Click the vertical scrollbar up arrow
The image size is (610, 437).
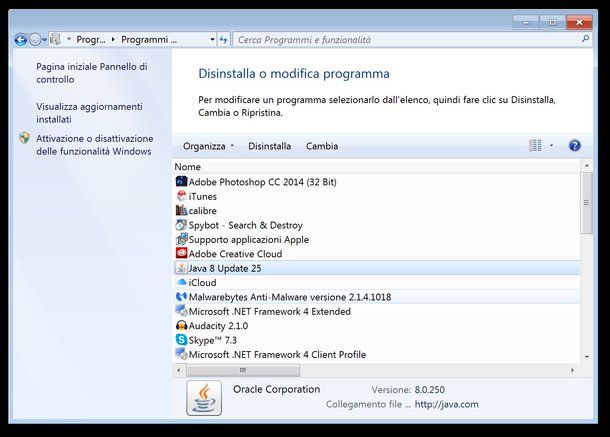pos(587,166)
